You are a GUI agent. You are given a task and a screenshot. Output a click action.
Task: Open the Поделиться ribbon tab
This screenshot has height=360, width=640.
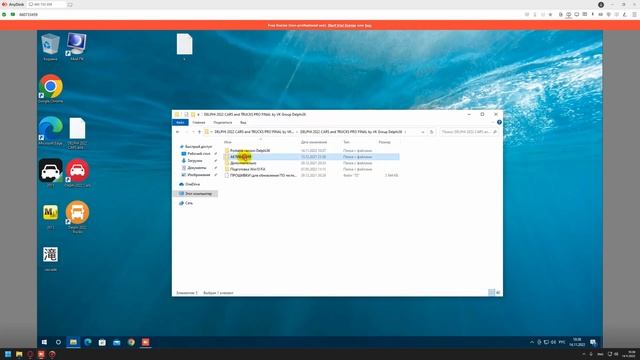click(222, 122)
